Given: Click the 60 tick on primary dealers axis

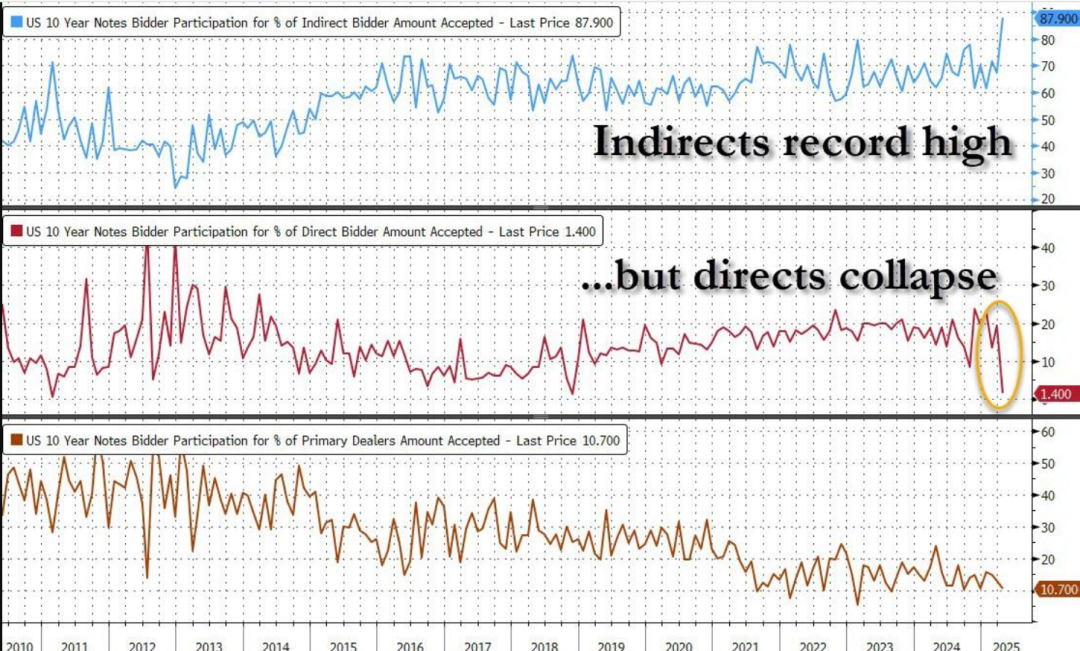Looking at the screenshot, I should tap(1047, 432).
